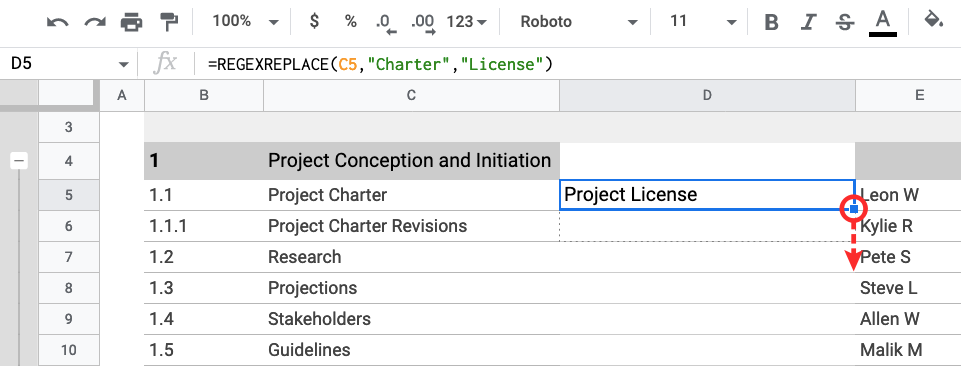The image size is (961, 366).
Task: Open the Roboto font dropdown
Action: click(578, 22)
